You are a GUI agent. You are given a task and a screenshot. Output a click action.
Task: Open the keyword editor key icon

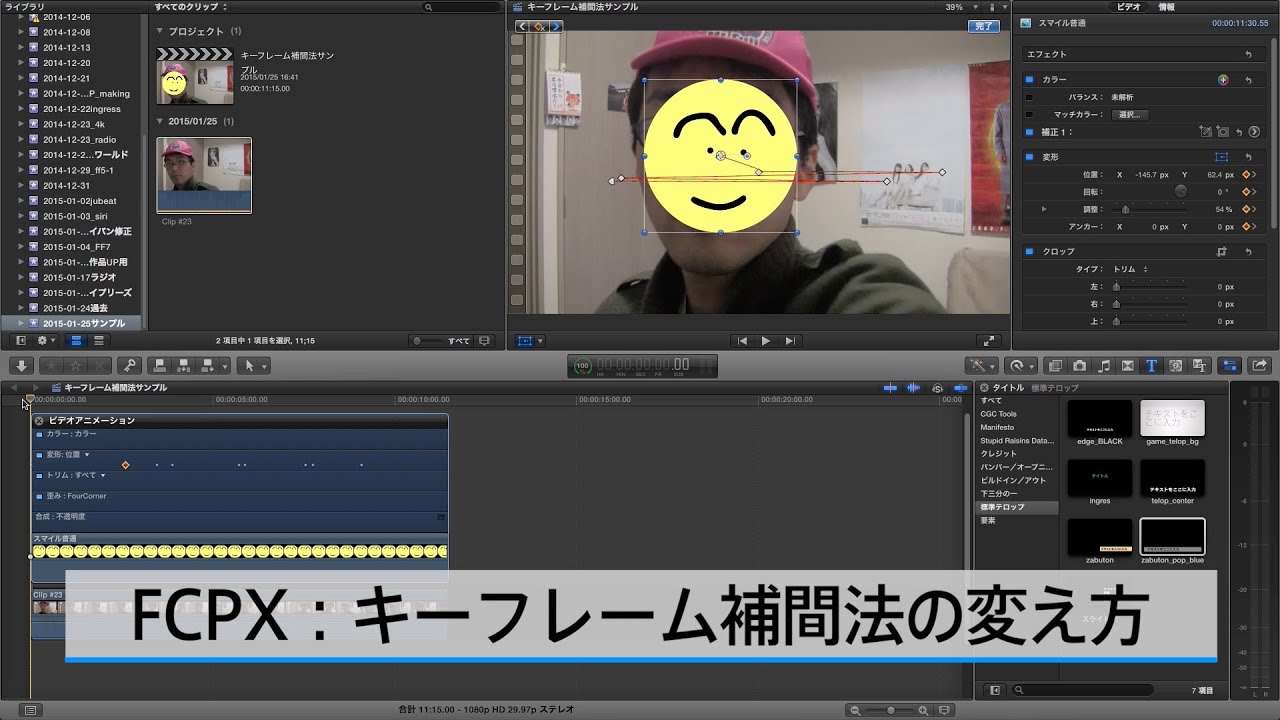point(129,365)
